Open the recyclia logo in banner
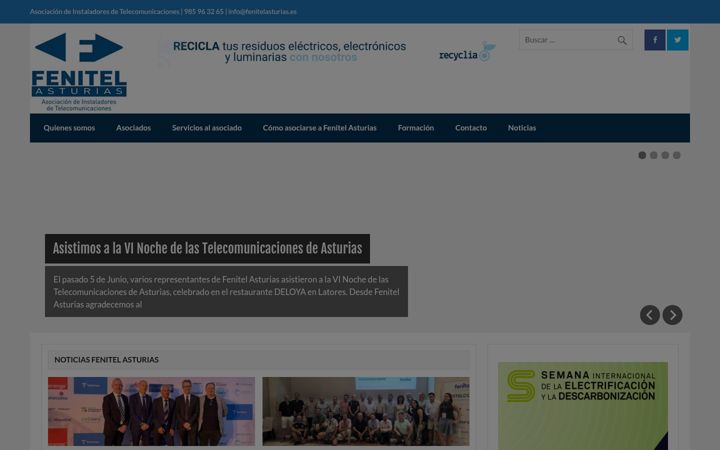This screenshot has height=450, width=720. coord(467,52)
